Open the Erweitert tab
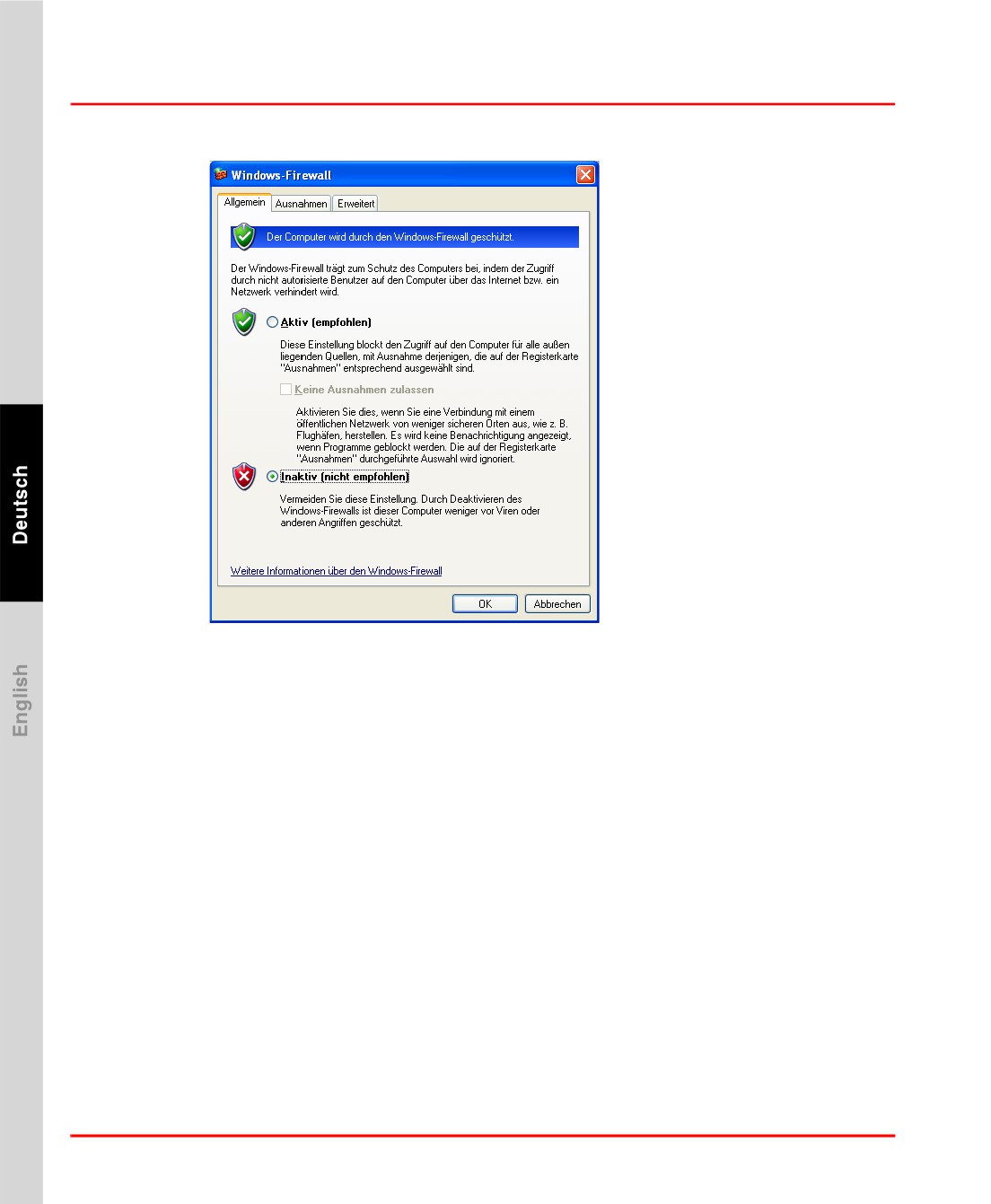Screen dimensions: 991x1204 (355, 204)
